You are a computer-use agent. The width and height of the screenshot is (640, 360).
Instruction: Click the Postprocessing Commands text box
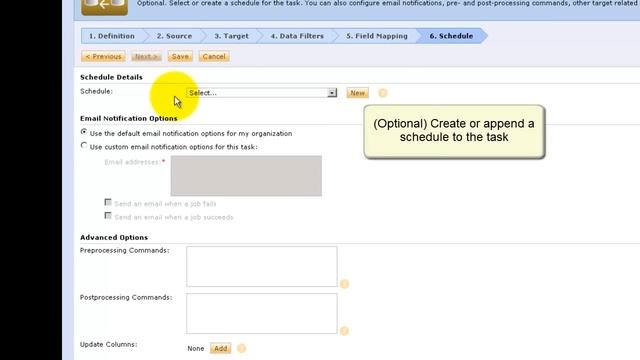point(262,313)
